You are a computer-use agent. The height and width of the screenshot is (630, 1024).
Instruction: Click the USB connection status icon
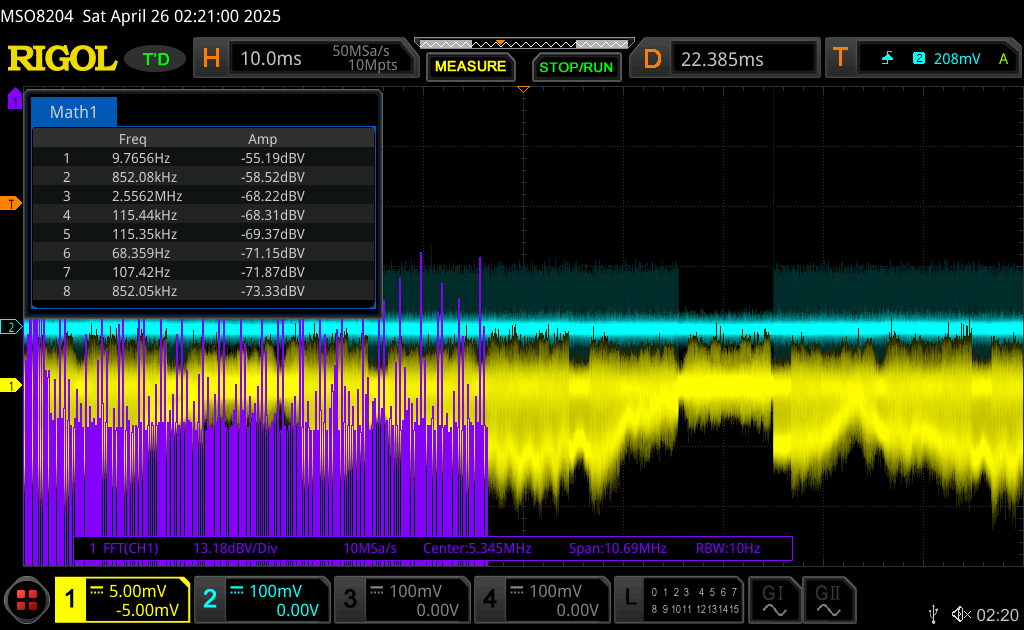[934, 614]
